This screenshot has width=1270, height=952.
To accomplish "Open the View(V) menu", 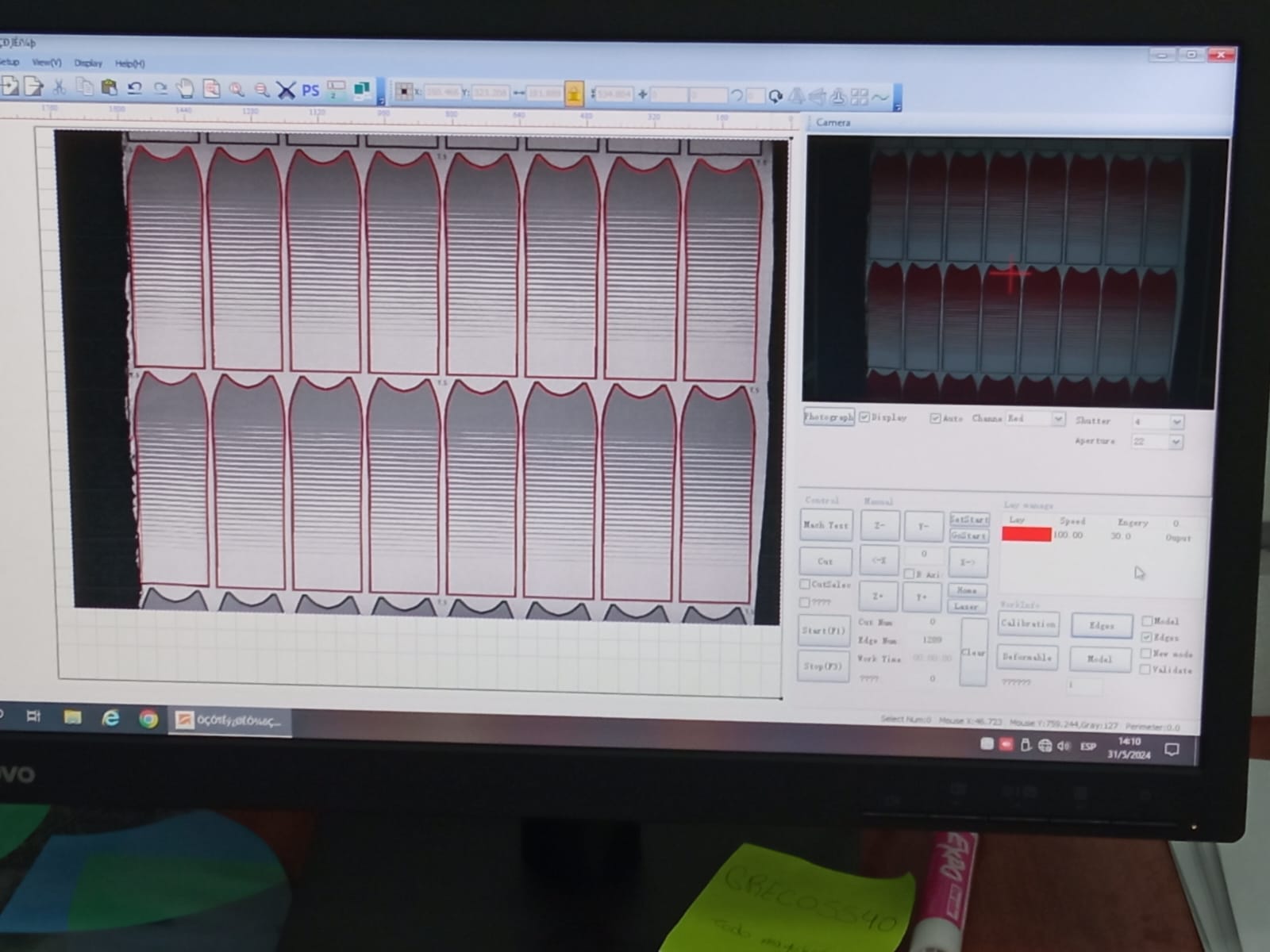I will tap(46, 62).
